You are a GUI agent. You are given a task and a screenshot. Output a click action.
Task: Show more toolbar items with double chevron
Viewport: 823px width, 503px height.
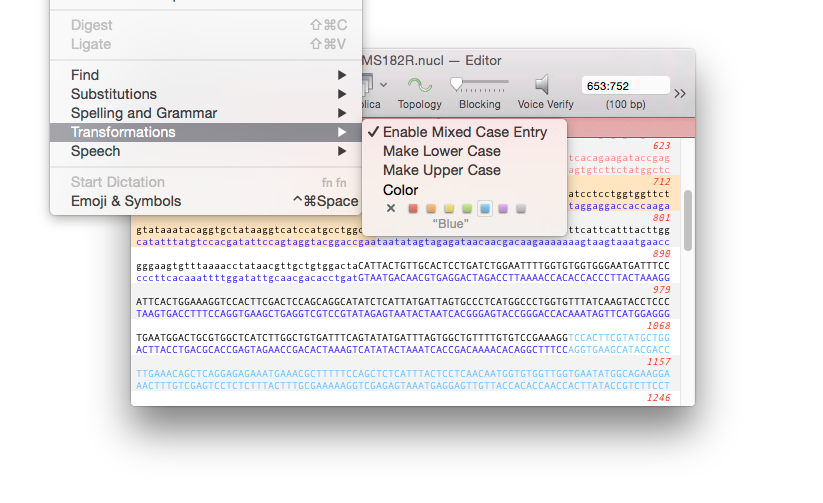point(680,93)
